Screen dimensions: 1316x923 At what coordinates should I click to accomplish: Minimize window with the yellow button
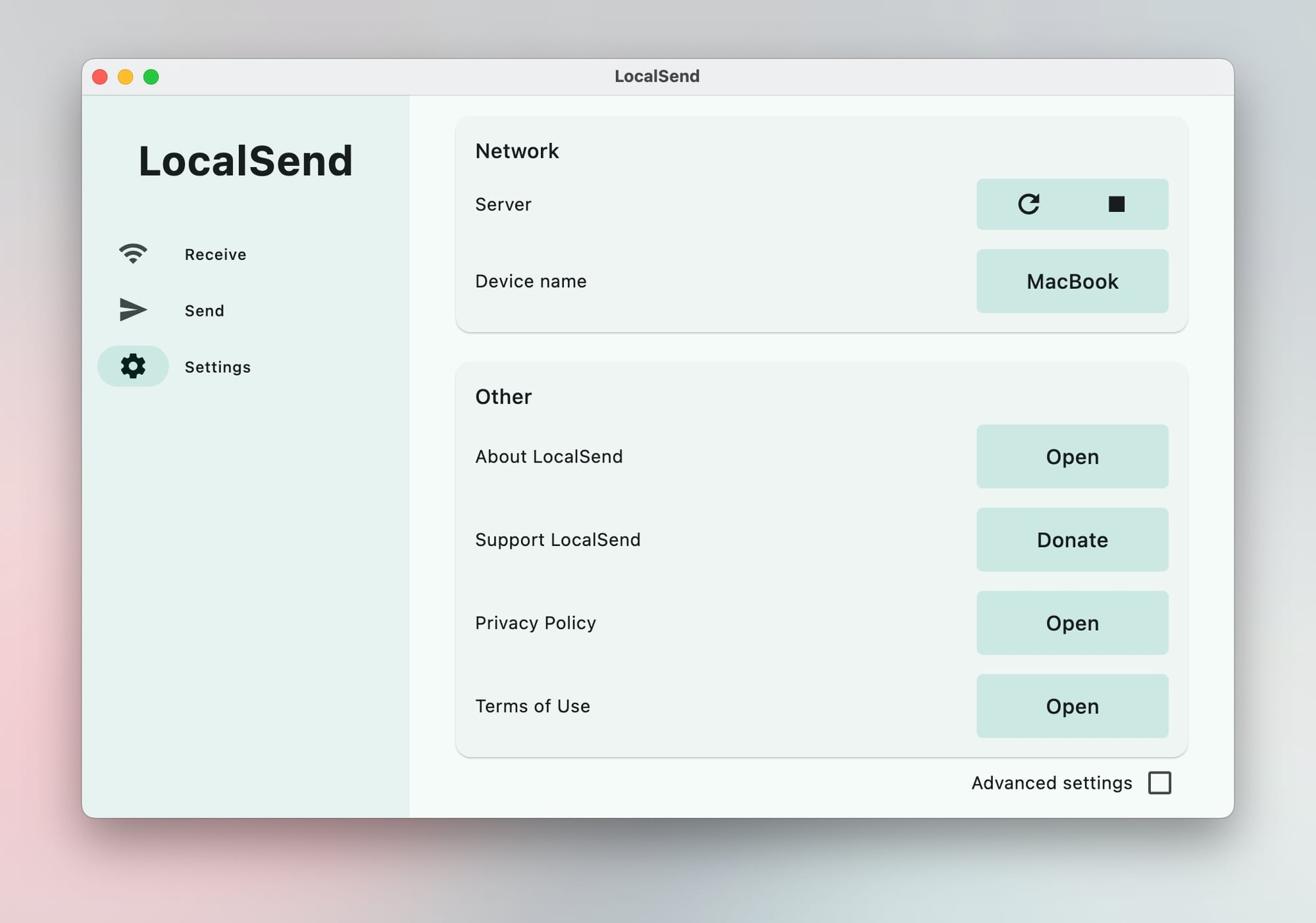click(x=126, y=77)
